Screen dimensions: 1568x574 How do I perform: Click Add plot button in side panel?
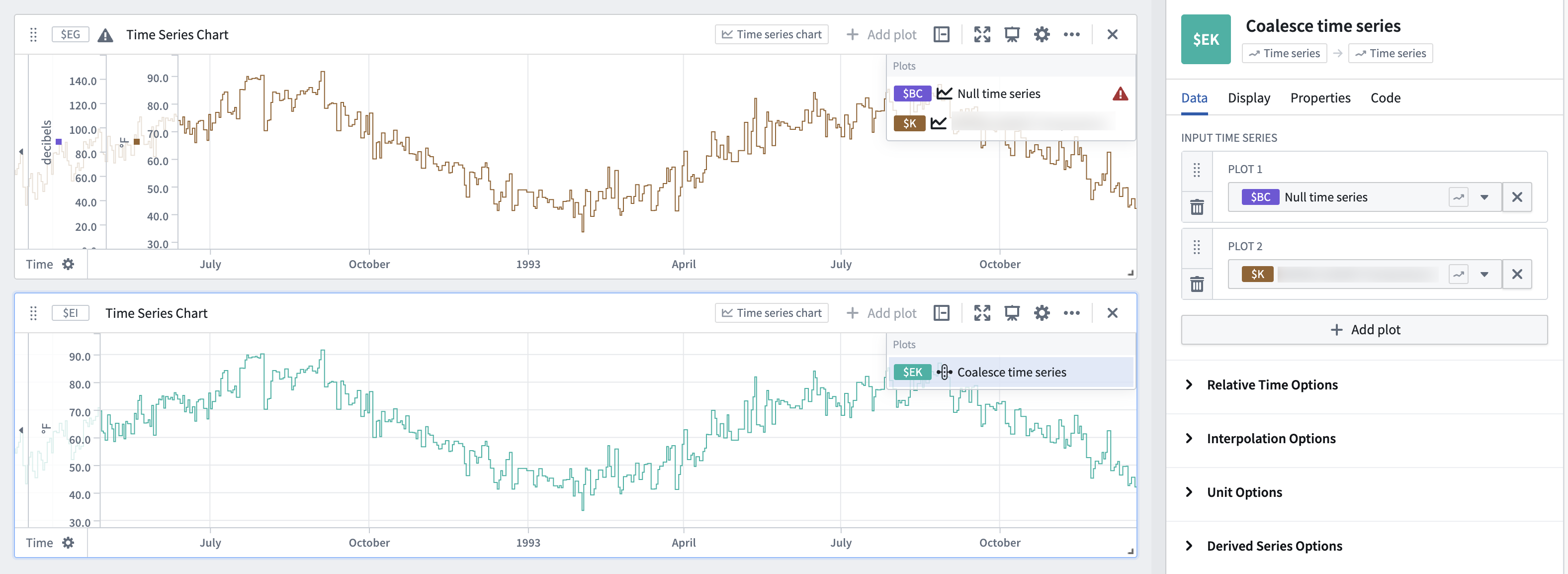[x=1364, y=330]
